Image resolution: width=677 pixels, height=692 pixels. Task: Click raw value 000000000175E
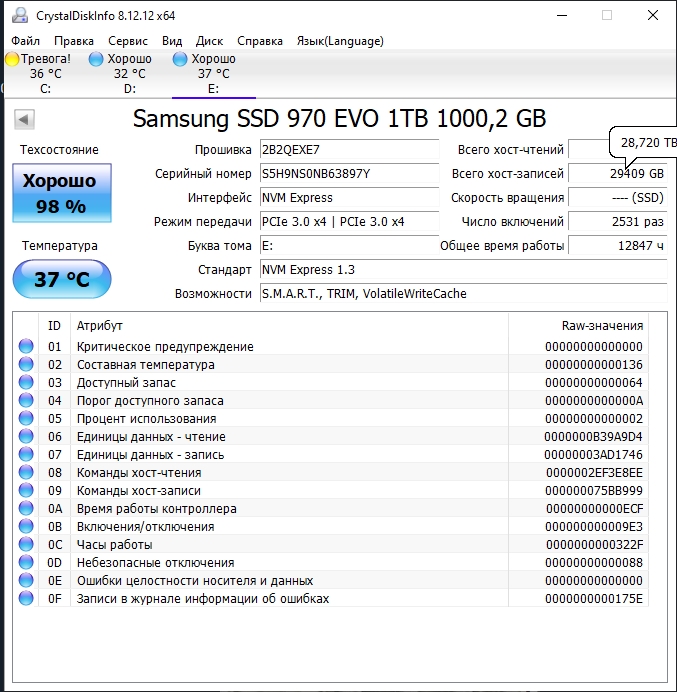tap(594, 599)
